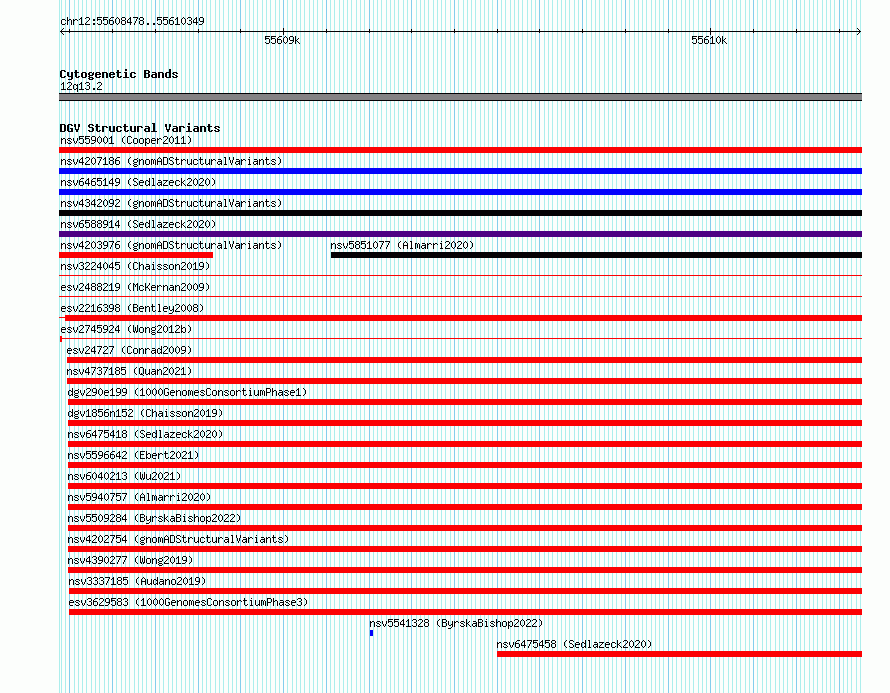890x693 pixels.
Task: Click the 55609k ruler tick label
Action: [282, 40]
